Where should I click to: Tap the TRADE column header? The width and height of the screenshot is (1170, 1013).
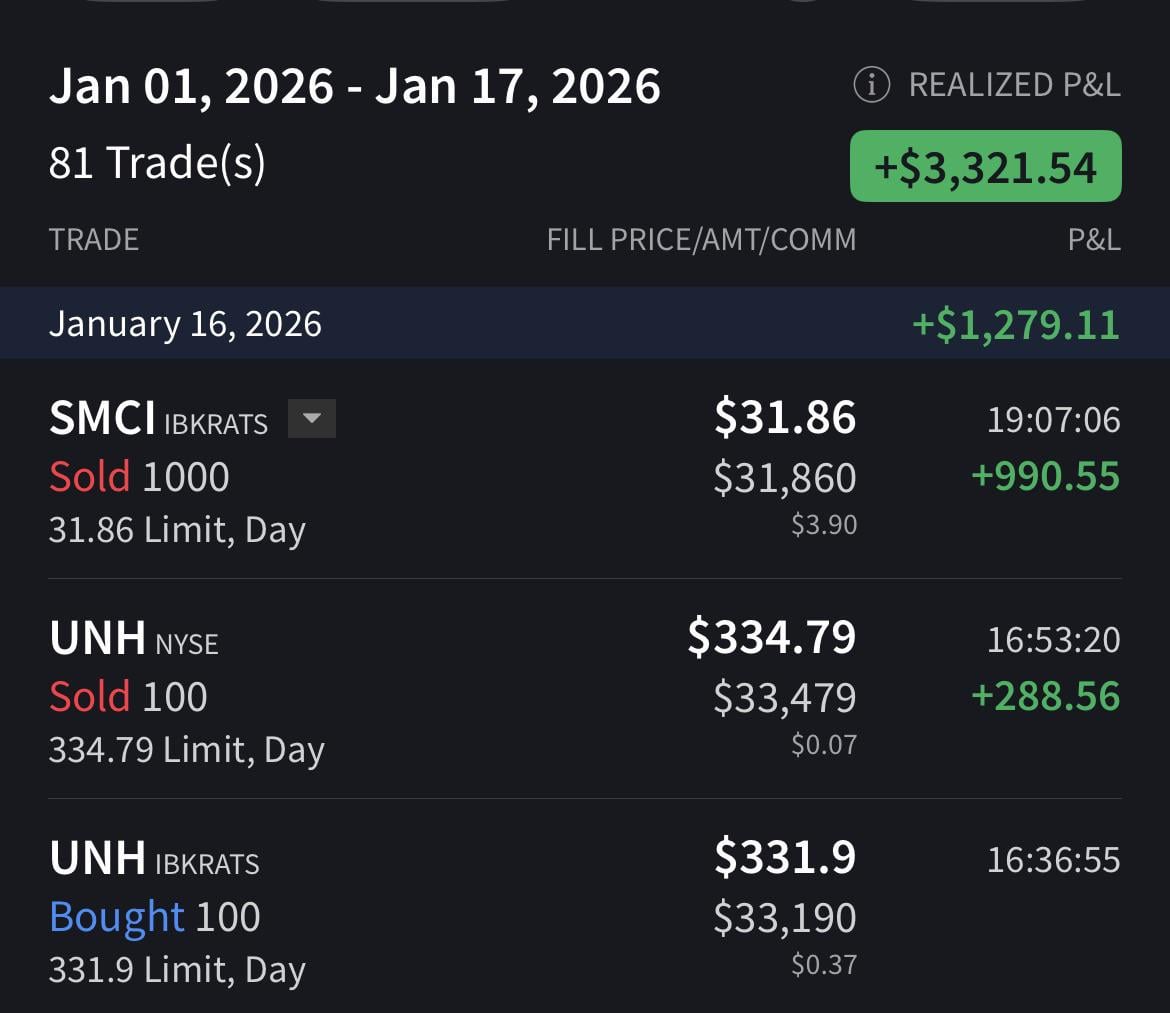click(94, 240)
